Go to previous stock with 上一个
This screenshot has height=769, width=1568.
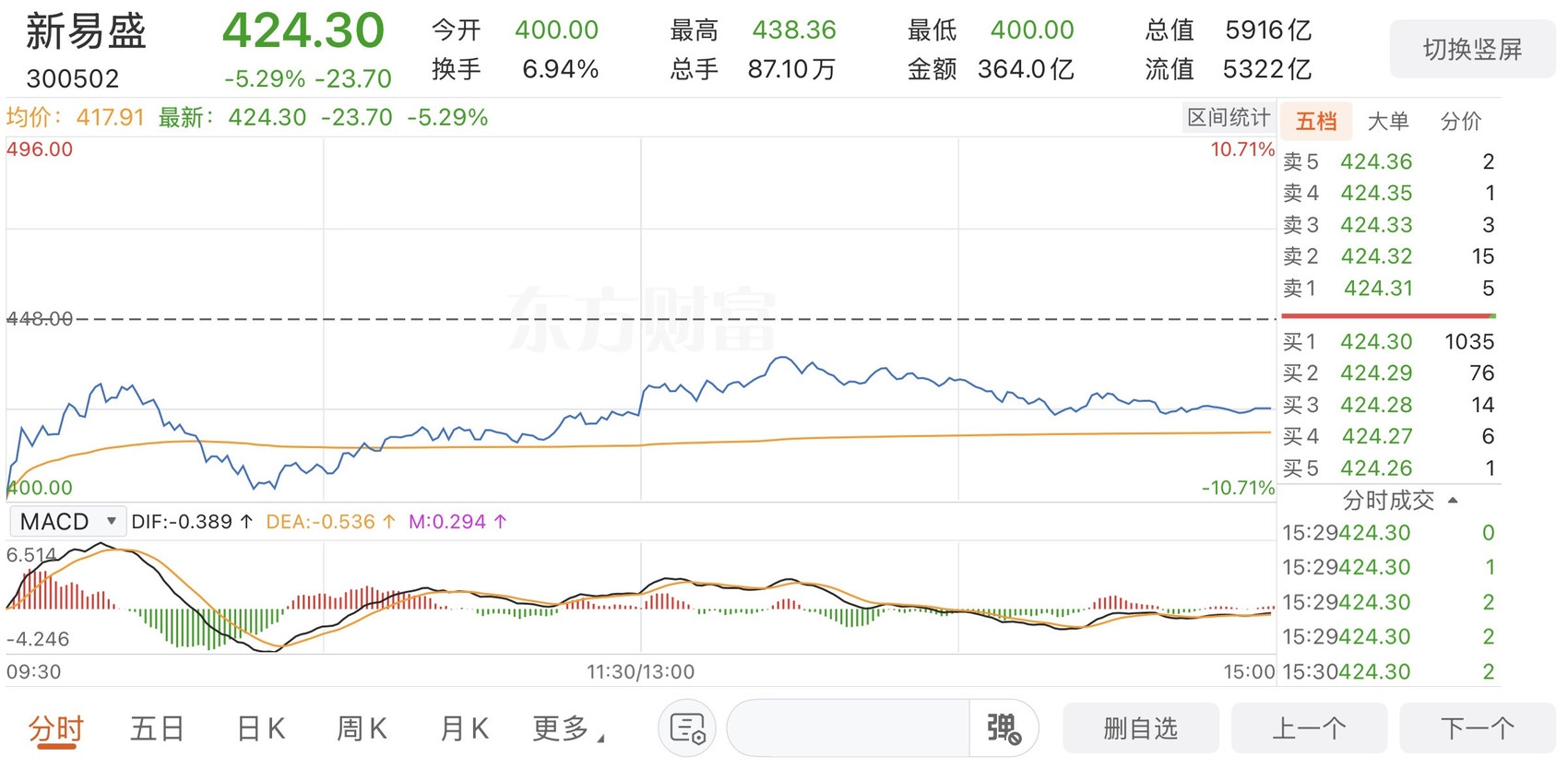(x=1309, y=728)
